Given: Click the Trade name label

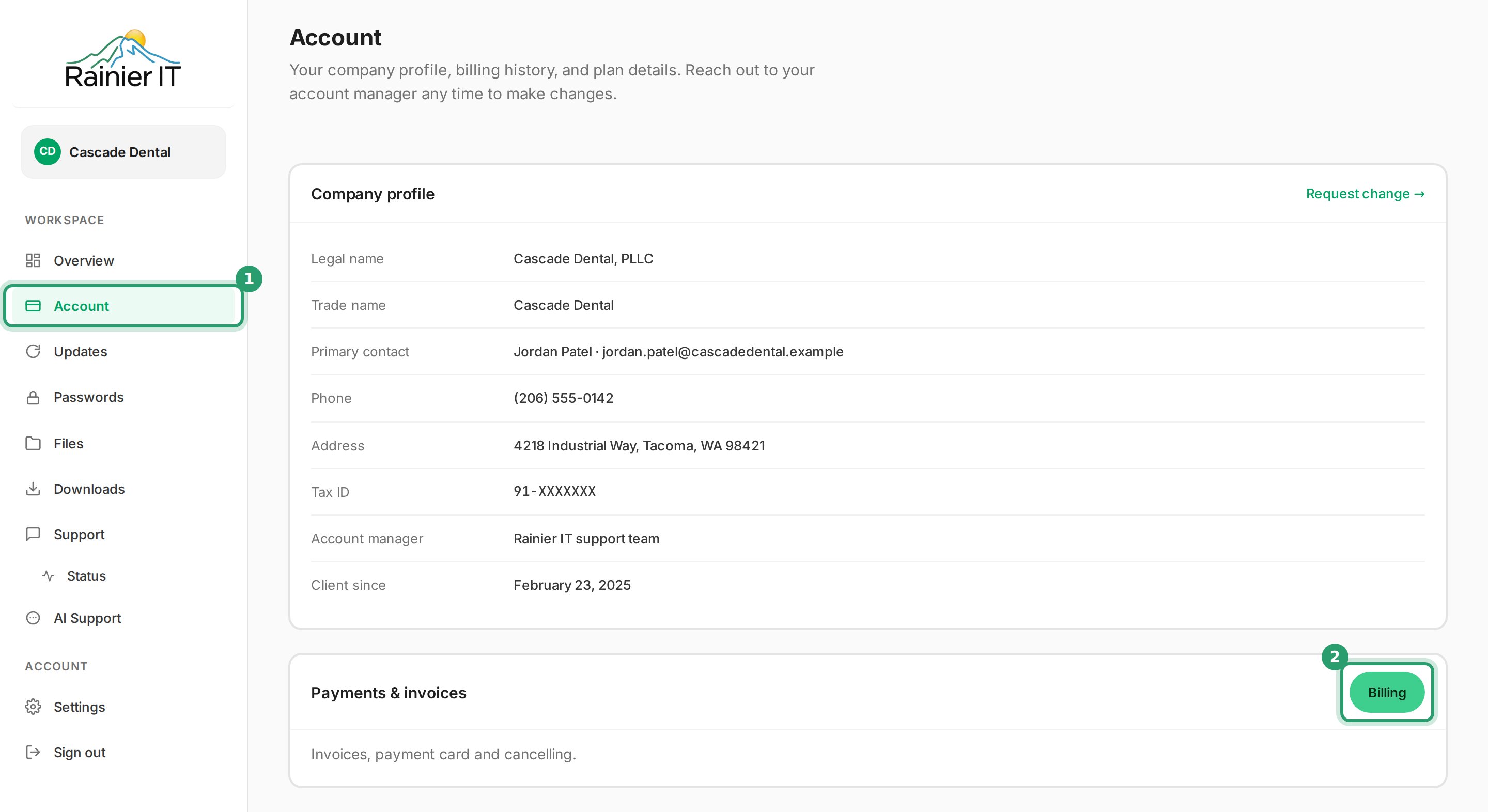Looking at the screenshot, I should (348, 305).
